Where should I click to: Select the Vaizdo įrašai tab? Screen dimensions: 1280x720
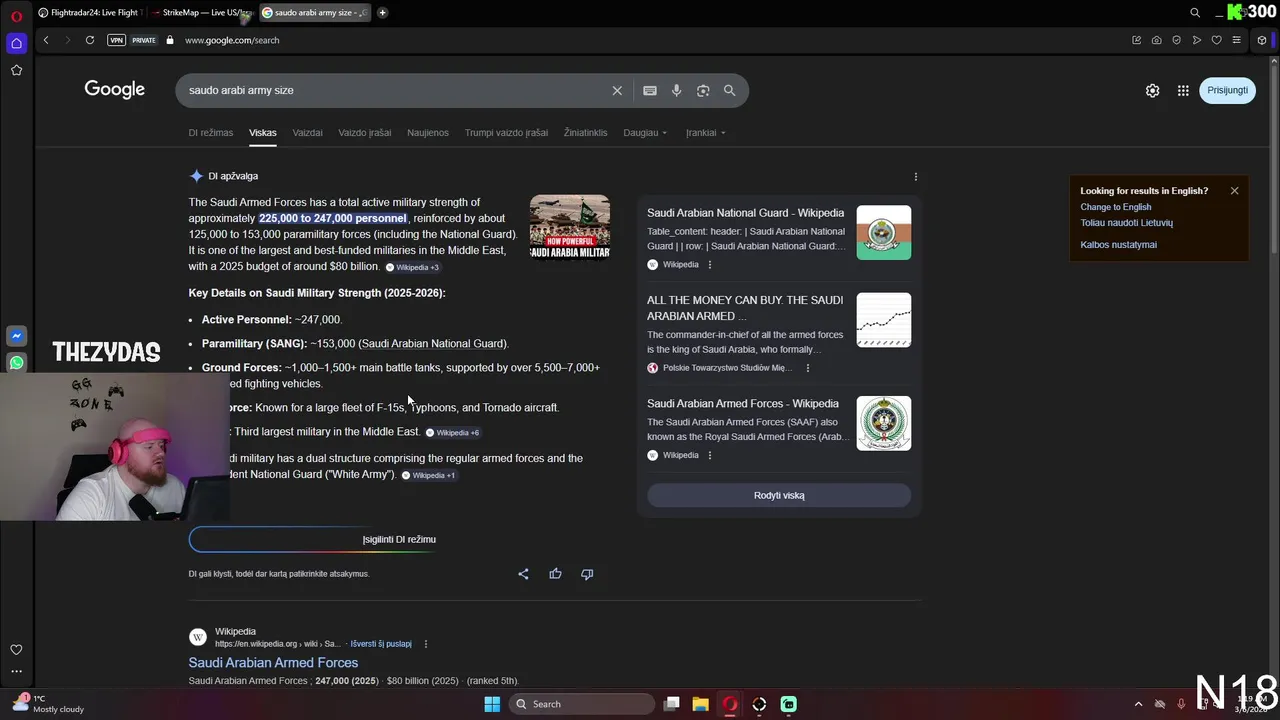pos(364,132)
